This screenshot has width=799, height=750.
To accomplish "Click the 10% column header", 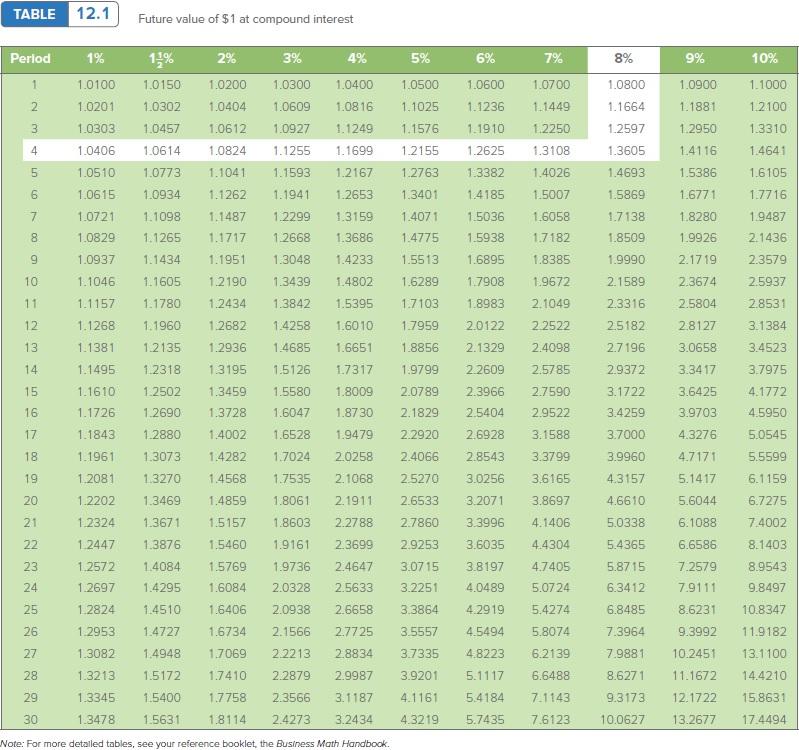I will coord(764,59).
